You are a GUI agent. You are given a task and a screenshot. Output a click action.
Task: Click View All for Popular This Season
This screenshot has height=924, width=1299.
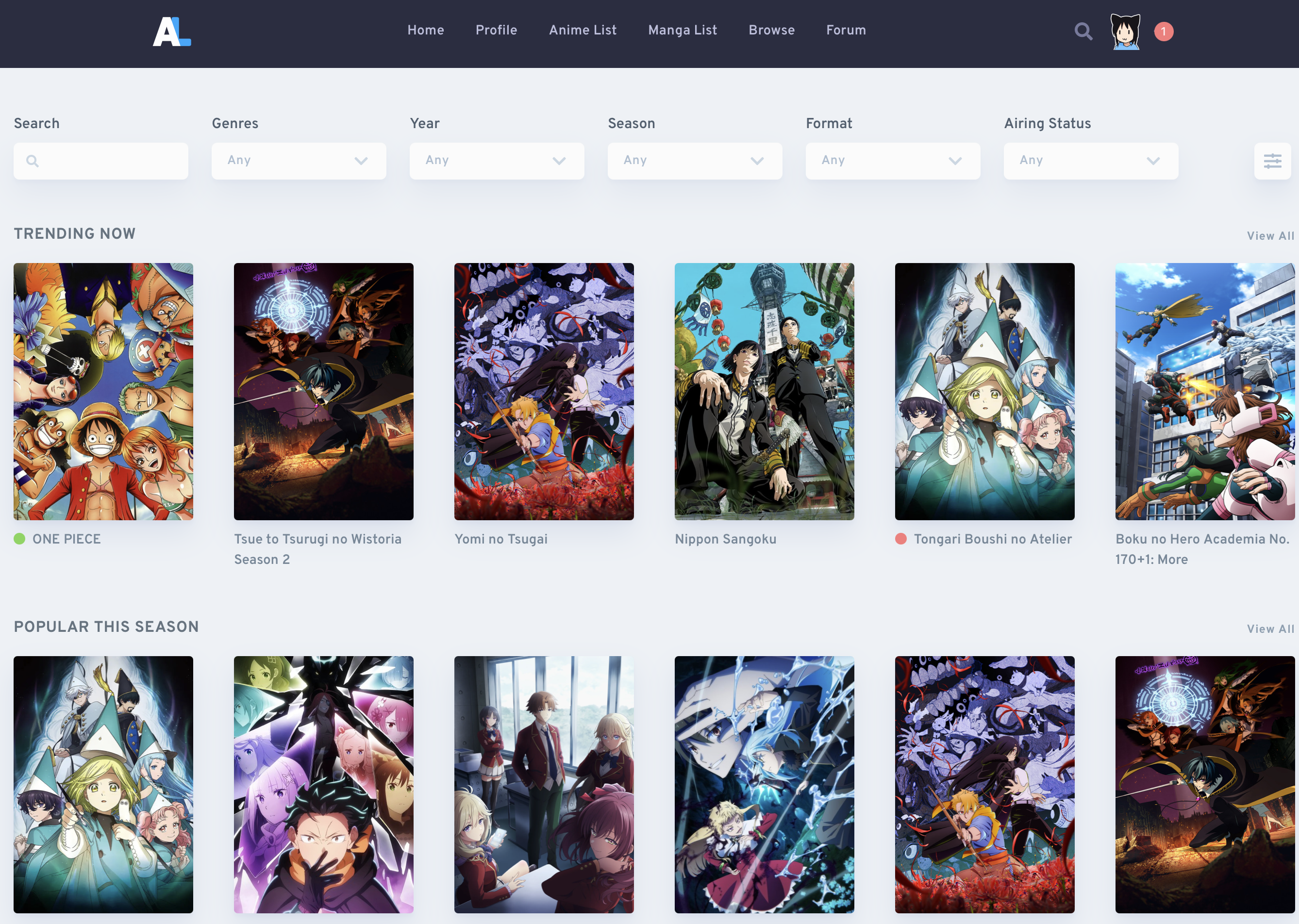coord(1270,629)
